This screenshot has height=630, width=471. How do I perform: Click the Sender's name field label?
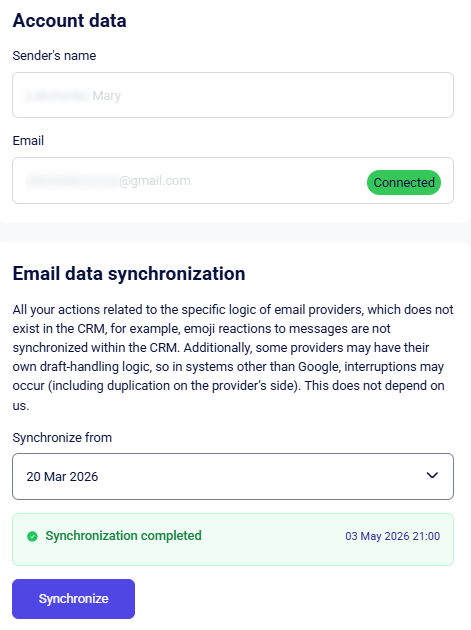[x=54, y=55]
